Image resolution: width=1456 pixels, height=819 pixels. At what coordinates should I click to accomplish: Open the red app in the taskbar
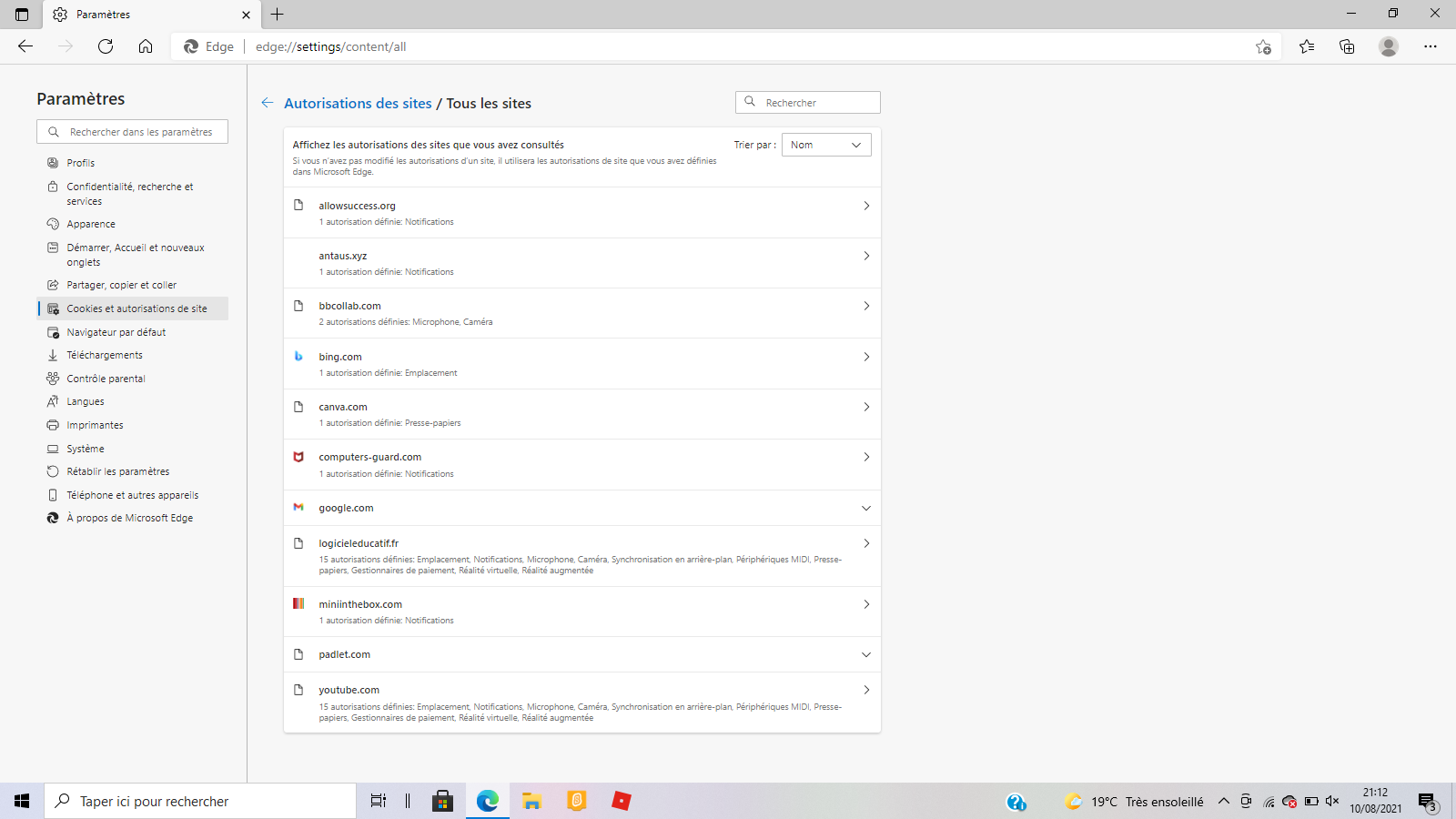(622, 801)
